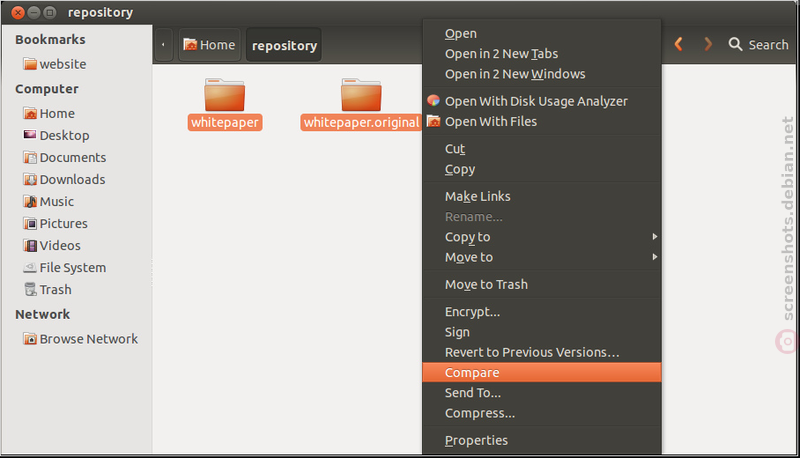Click the Disk Usage Analyzer icon in the context menu
Viewport: 800px width, 458px height.
[x=434, y=100]
